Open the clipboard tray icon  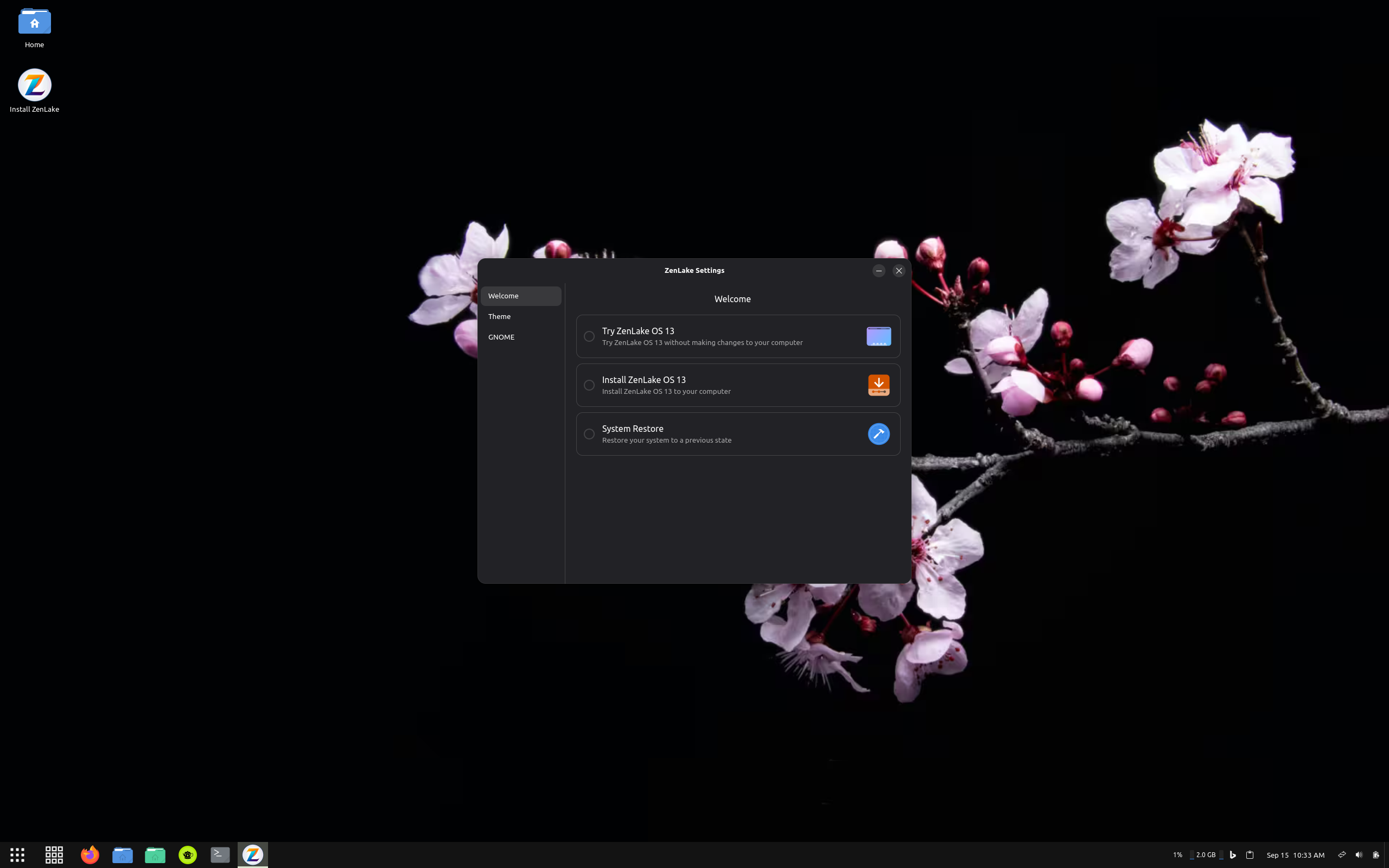pos(1250,855)
